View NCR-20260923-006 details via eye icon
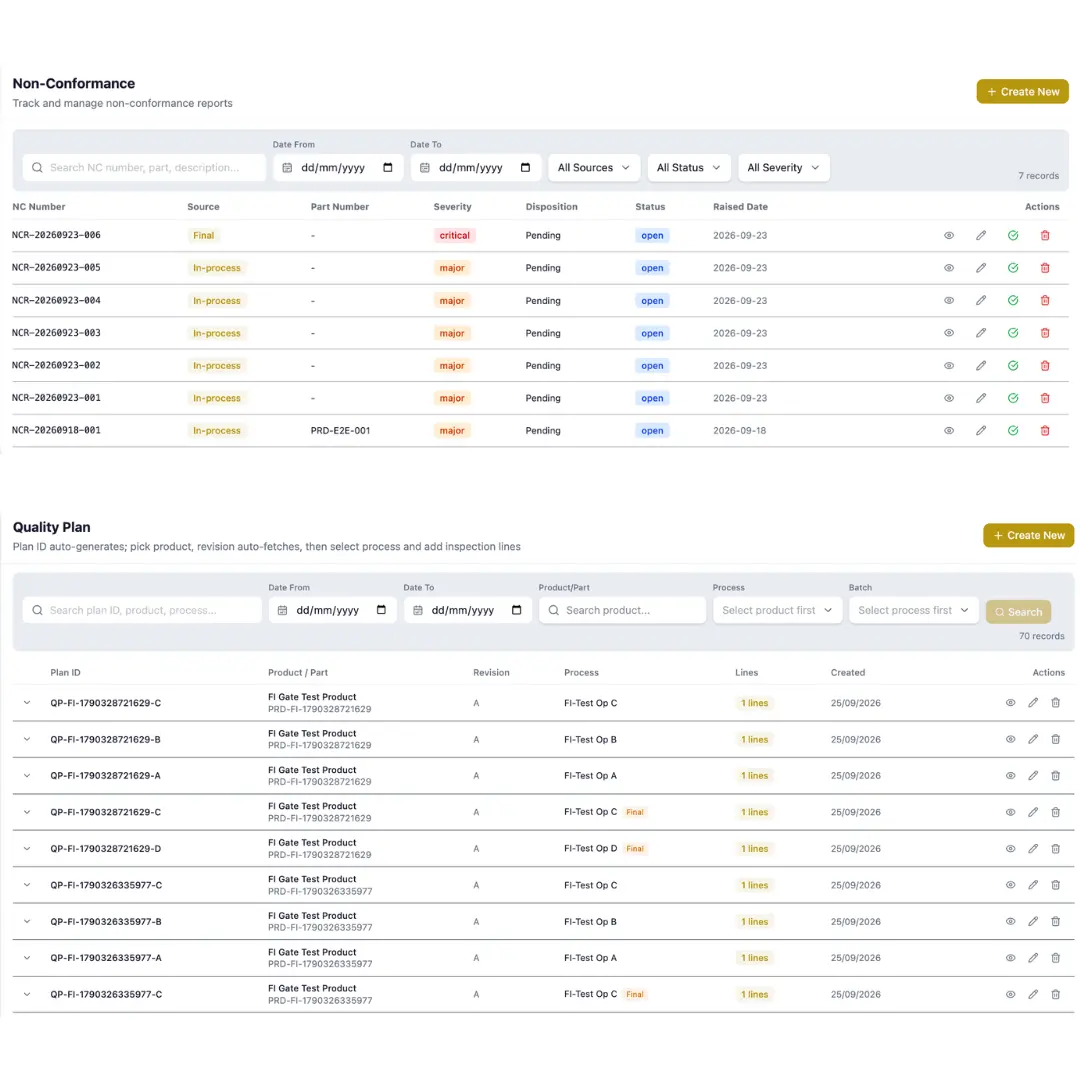 [948, 236]
